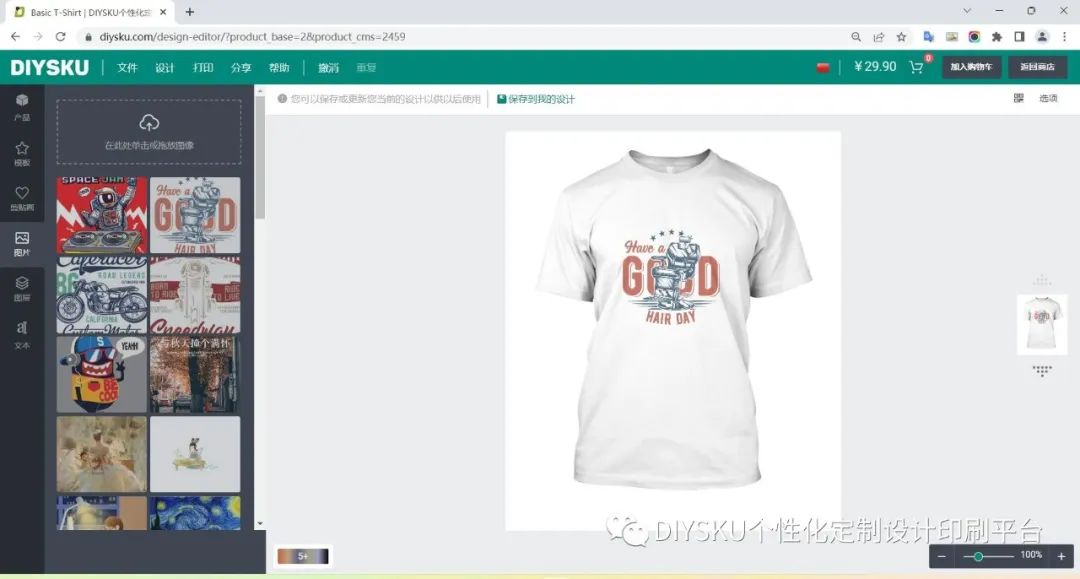Viewport: 1080px width, 579px height.
Task: Open the 图层 (Layers) sidebar panel
Action: point(22,288)
